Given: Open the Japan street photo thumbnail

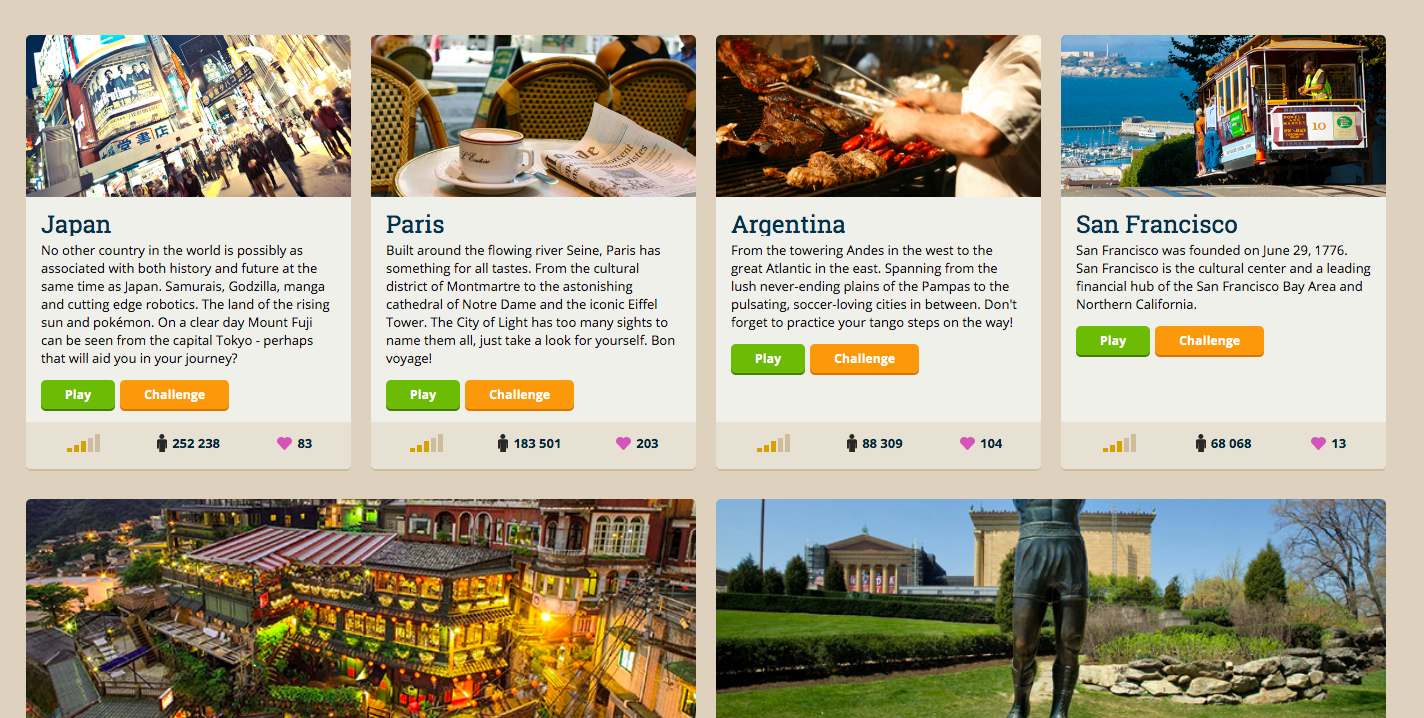Looking at the screenshot, I should [188, 116].
